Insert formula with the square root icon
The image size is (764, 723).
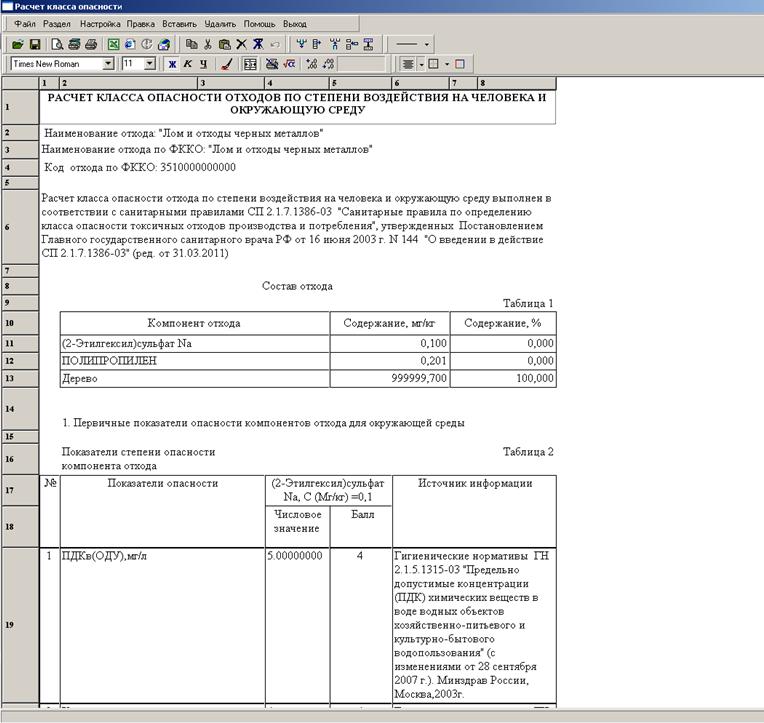[289, 64]
